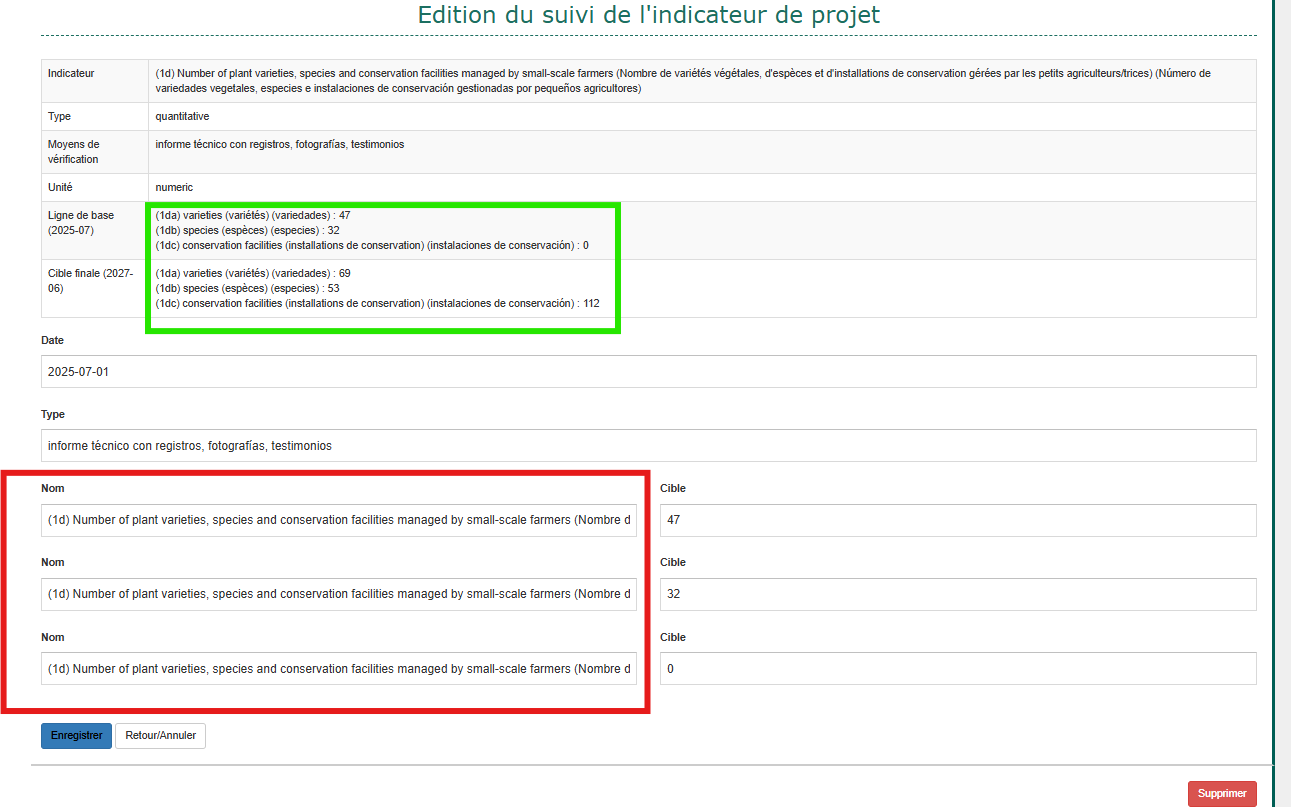Click the red Supprimer button
Screen dimensions: 1291x807
point(1221,794)
